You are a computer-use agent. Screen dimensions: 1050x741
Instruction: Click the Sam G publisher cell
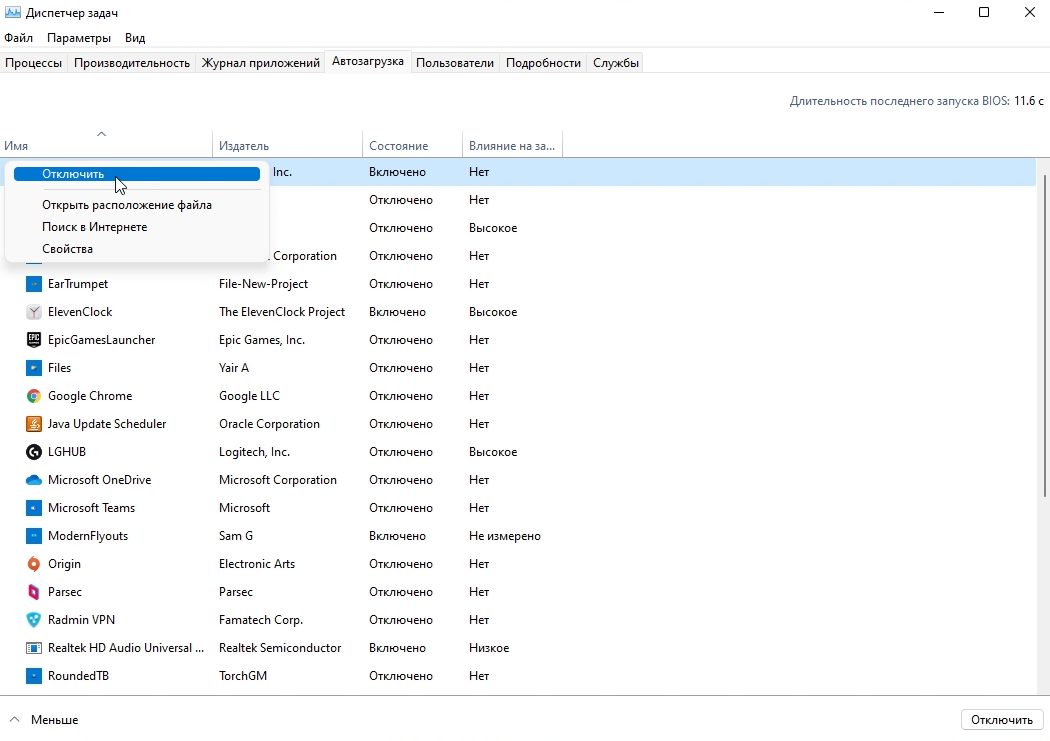[x=236, y=536]
